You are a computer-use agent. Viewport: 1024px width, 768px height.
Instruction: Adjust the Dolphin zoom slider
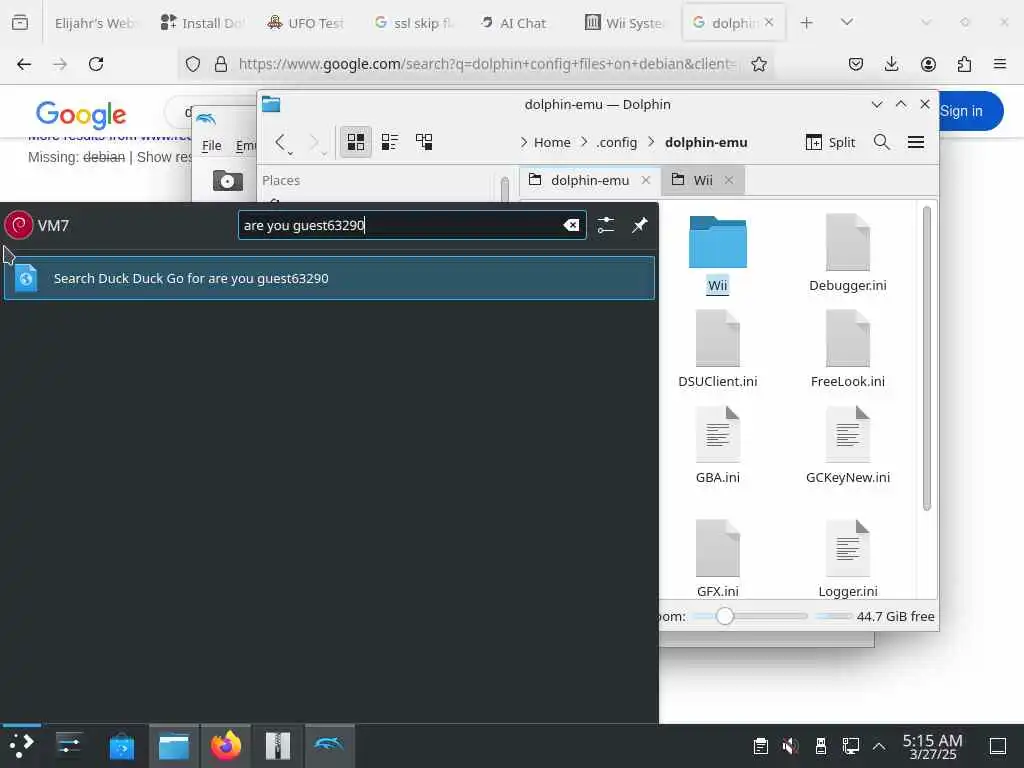[x=750, y=616]
